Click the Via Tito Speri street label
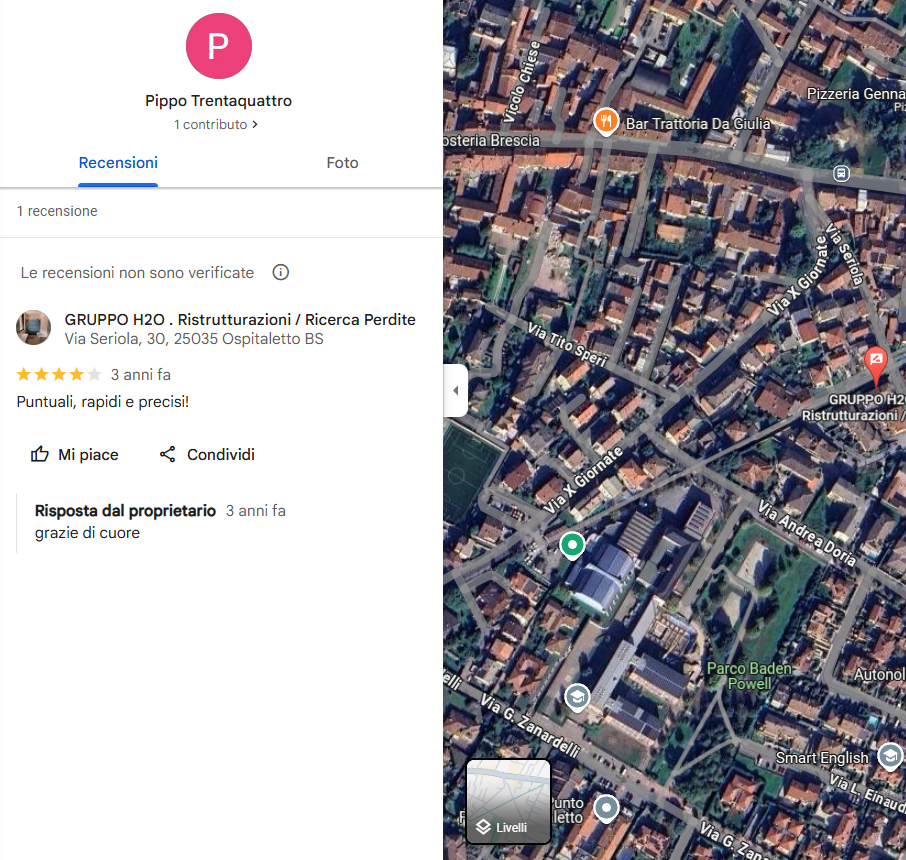 click(x=567, y=345)
